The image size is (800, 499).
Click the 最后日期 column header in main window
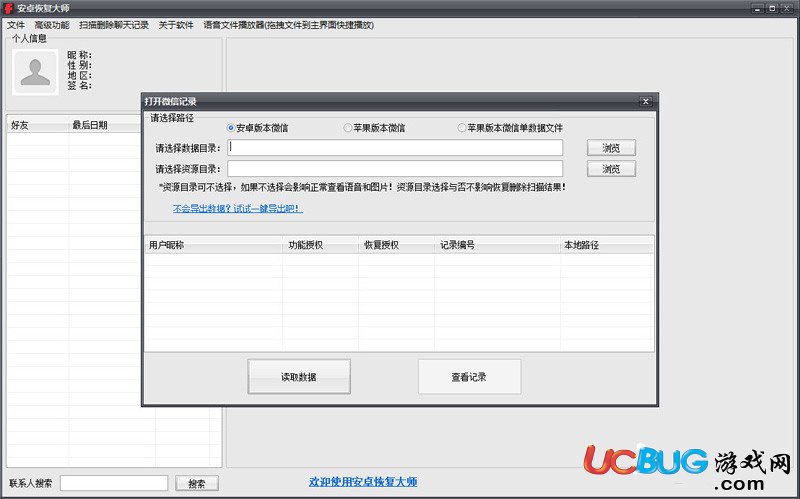(x=105, y=124)
